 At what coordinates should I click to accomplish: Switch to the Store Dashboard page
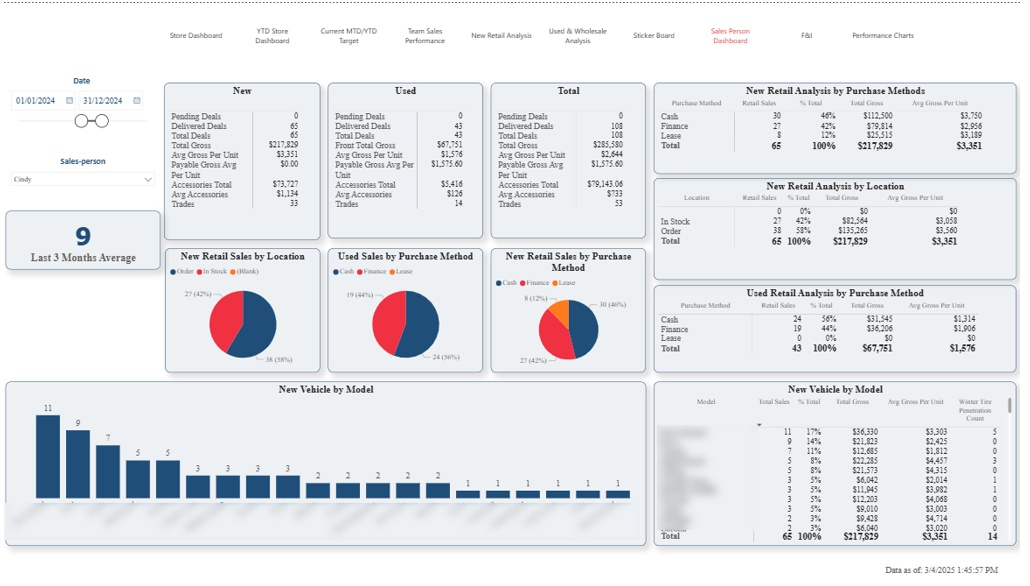pos(196,34)
